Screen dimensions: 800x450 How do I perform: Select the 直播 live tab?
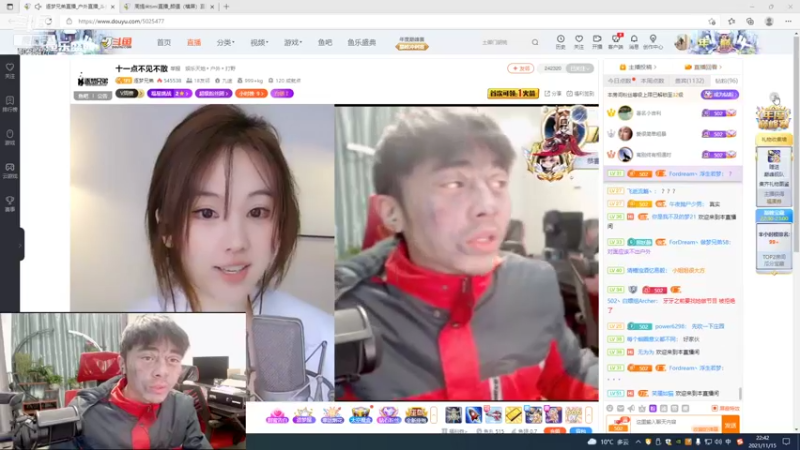[x=194, y=42]
